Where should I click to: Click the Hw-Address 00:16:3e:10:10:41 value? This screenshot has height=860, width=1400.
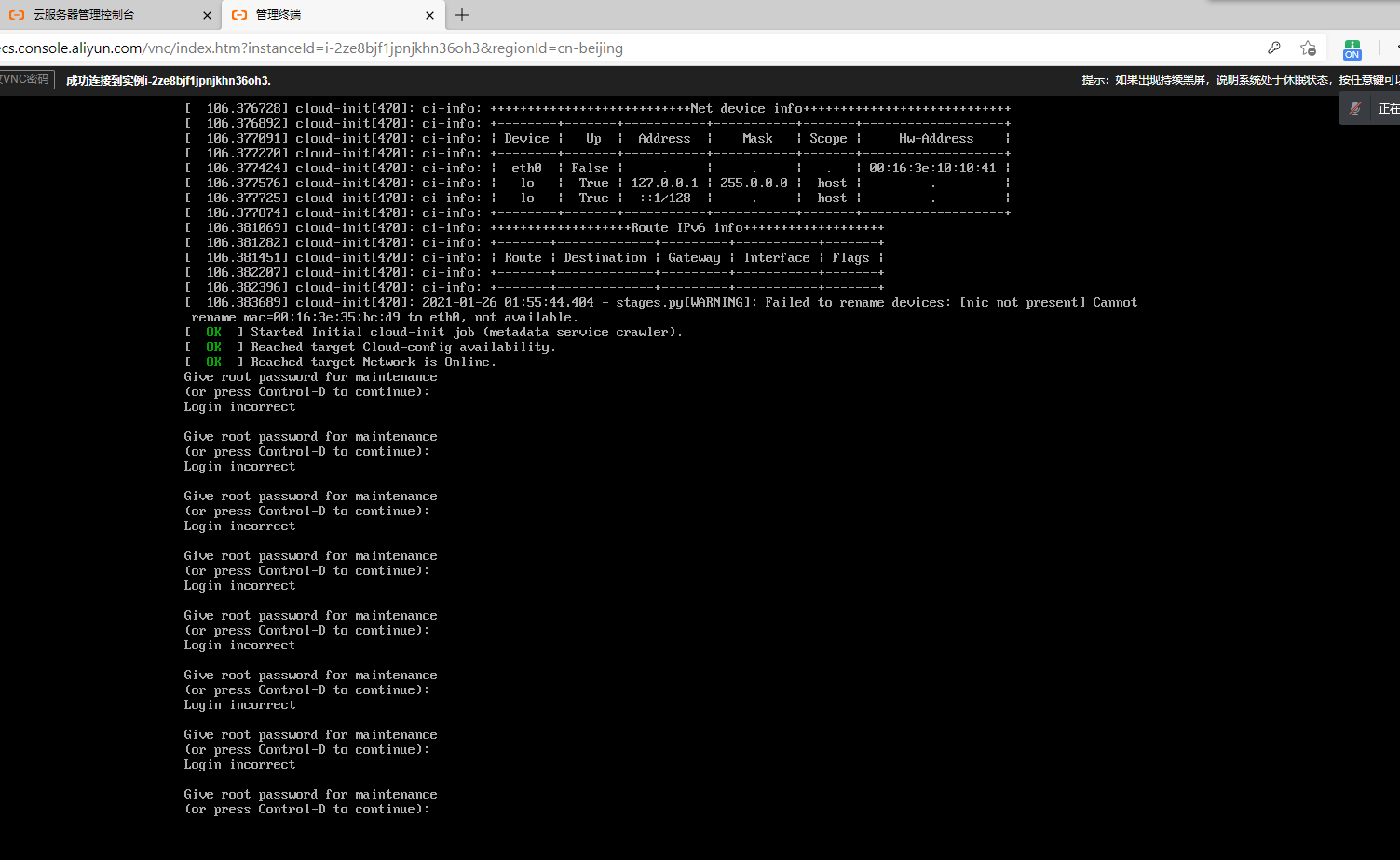coord(932,169)
